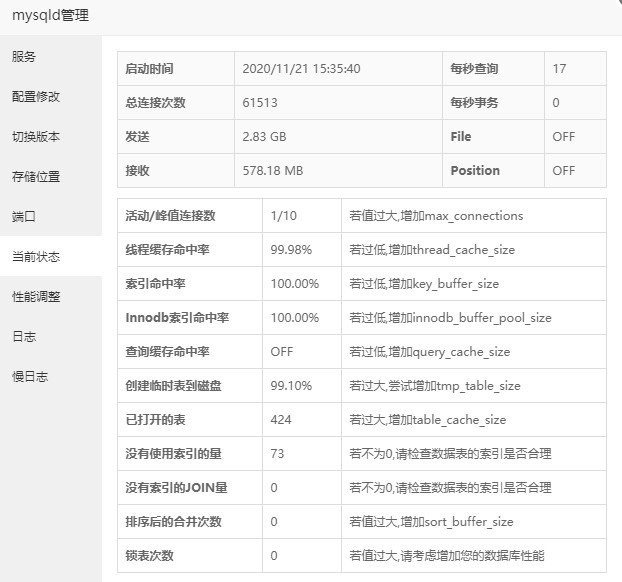Click the thread_cache_size hint text
The image size is (622, 582).
432,250
